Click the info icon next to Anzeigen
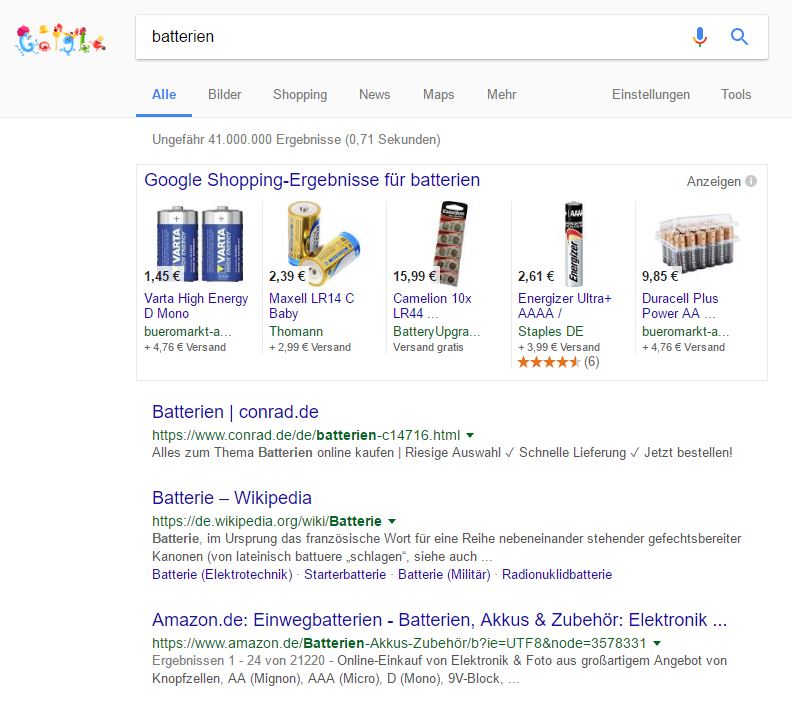The image size is (792, 705). pyautogui.click(x=751, y=181)
